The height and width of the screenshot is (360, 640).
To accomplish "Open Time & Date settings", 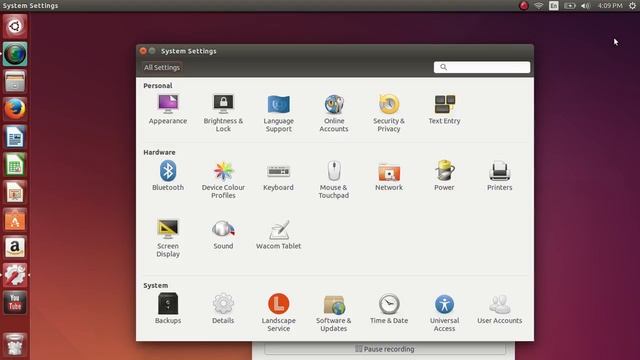I will [389, 309].
